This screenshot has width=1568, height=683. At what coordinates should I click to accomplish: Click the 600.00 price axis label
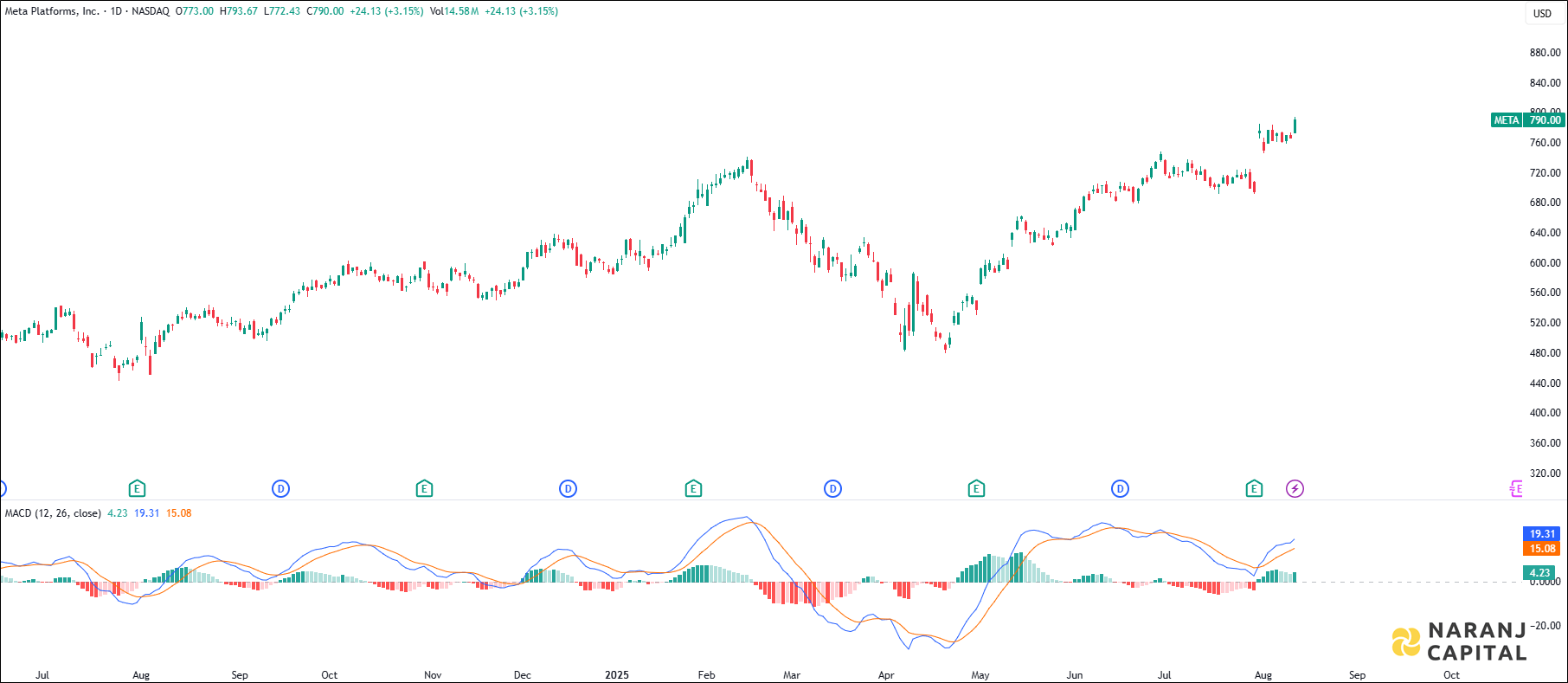coord(1545,263)
